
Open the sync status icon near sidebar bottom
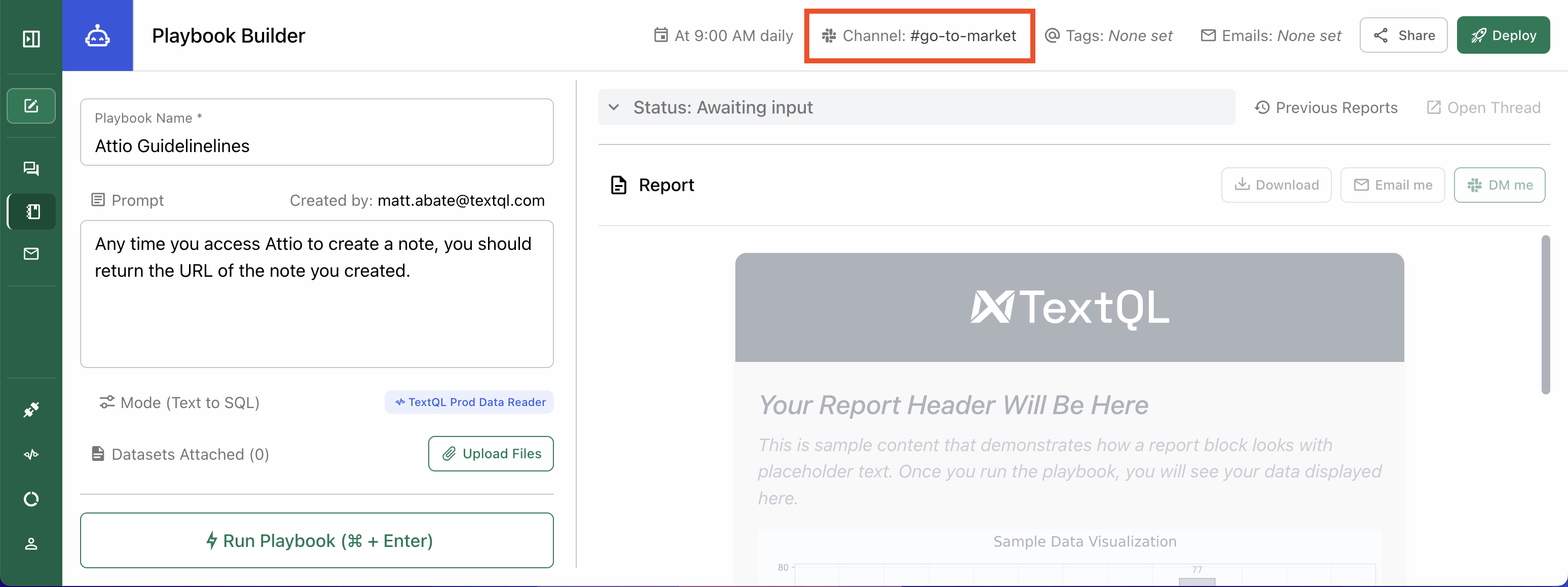30,499
